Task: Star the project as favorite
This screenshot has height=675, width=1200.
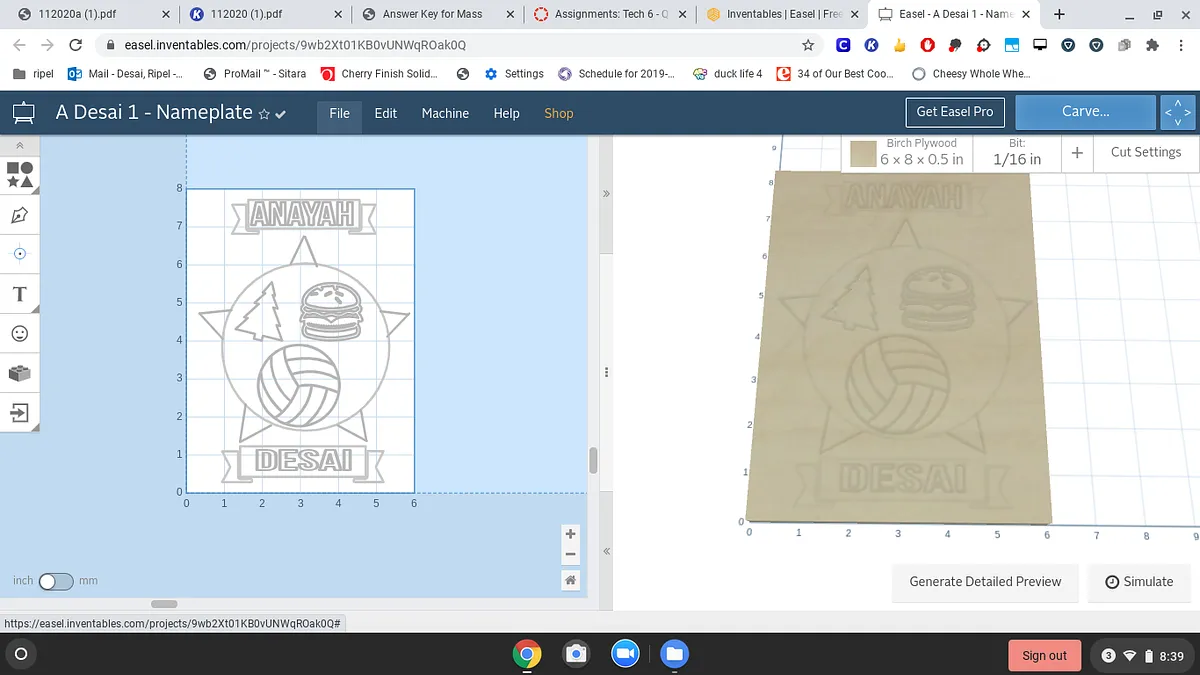Action: pos(264,114)
